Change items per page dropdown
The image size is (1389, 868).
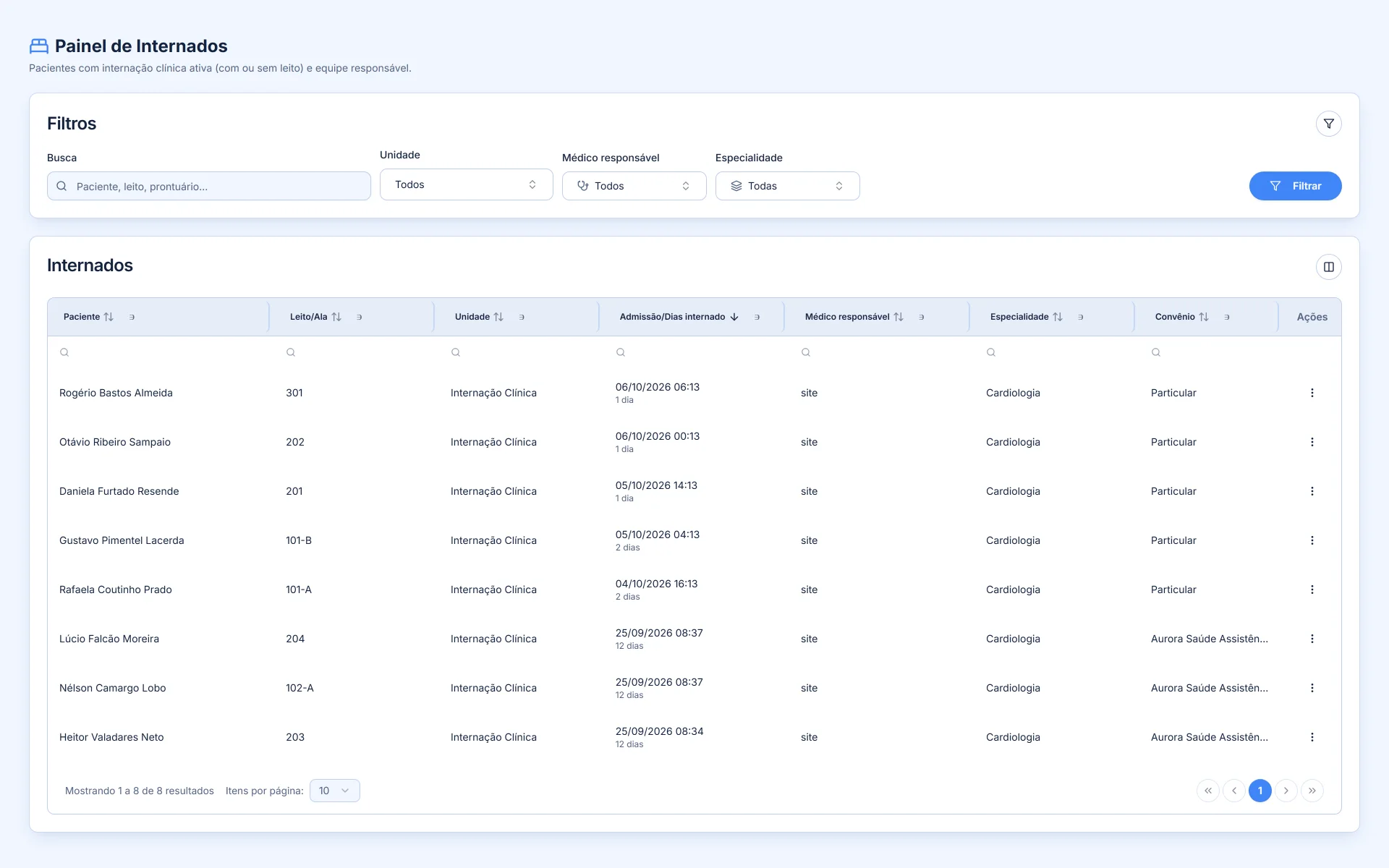334,791
